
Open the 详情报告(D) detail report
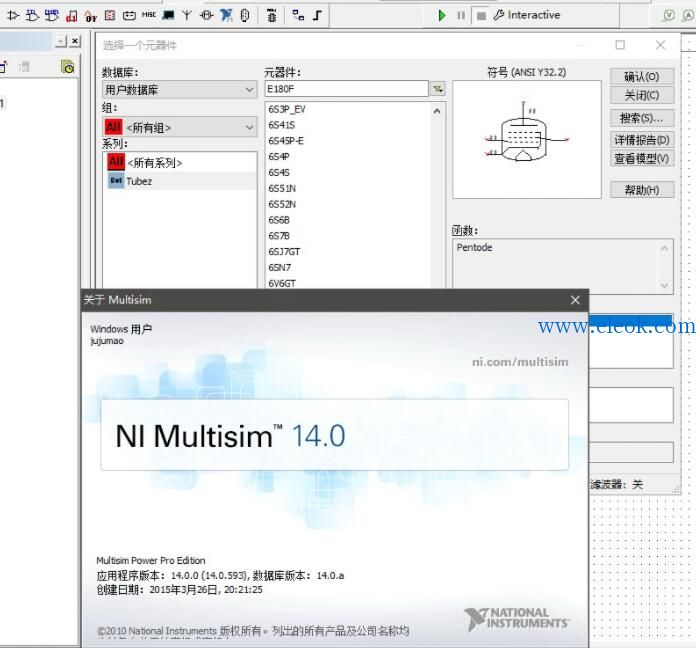(642, 140)
